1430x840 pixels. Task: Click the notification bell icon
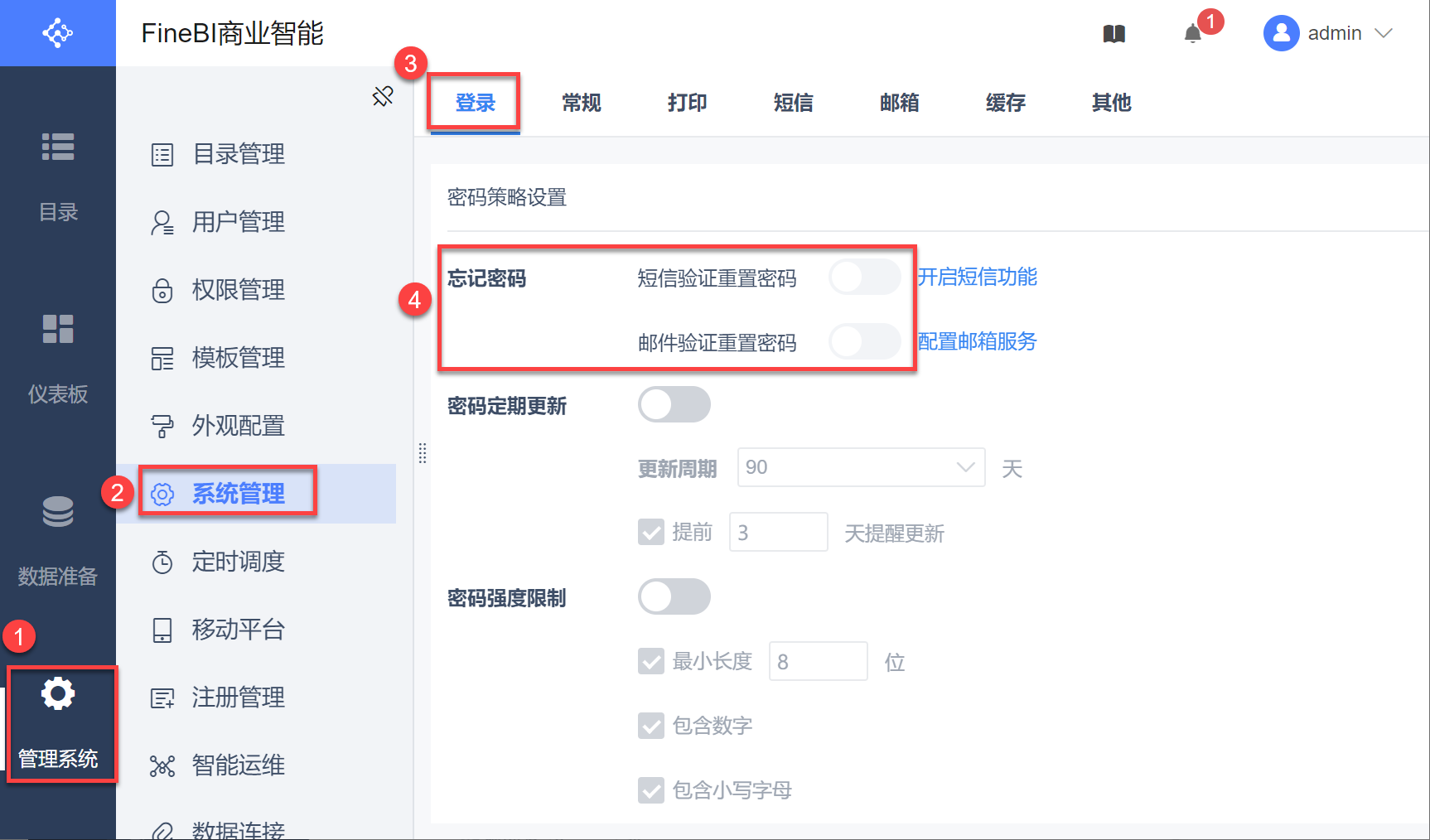(x=1192, y=34)
